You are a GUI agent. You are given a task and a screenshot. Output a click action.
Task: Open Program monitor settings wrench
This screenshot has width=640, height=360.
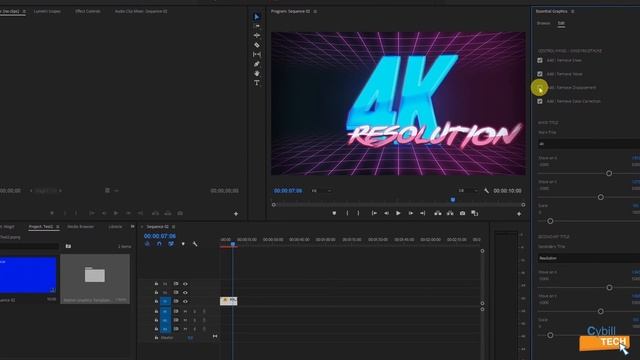pos(487,191)
